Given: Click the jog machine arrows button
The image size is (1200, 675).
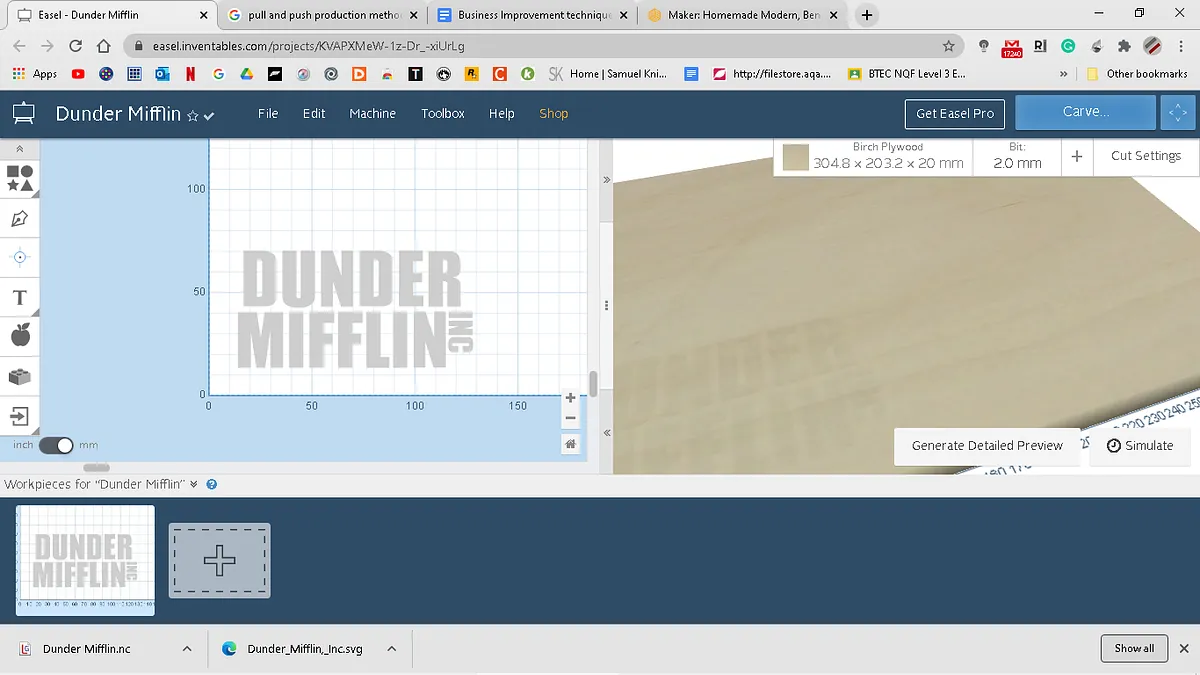Looking at the screenshot, I should (1178, 112).
